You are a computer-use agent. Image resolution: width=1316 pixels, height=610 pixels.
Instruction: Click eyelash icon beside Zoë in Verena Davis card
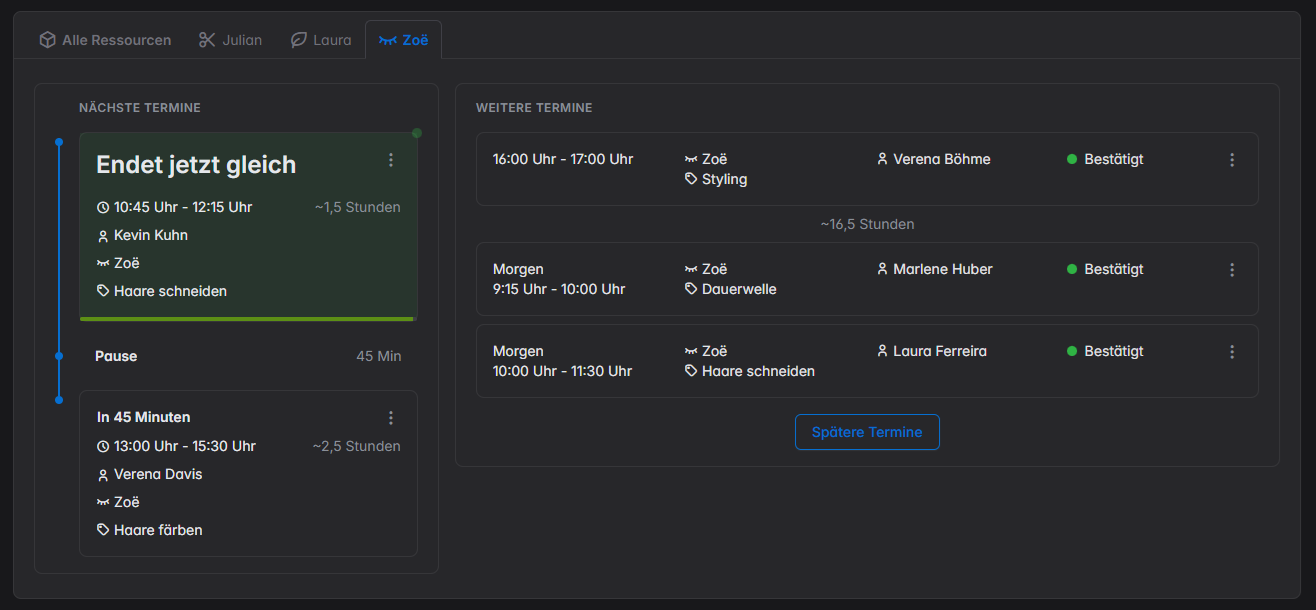103,503
